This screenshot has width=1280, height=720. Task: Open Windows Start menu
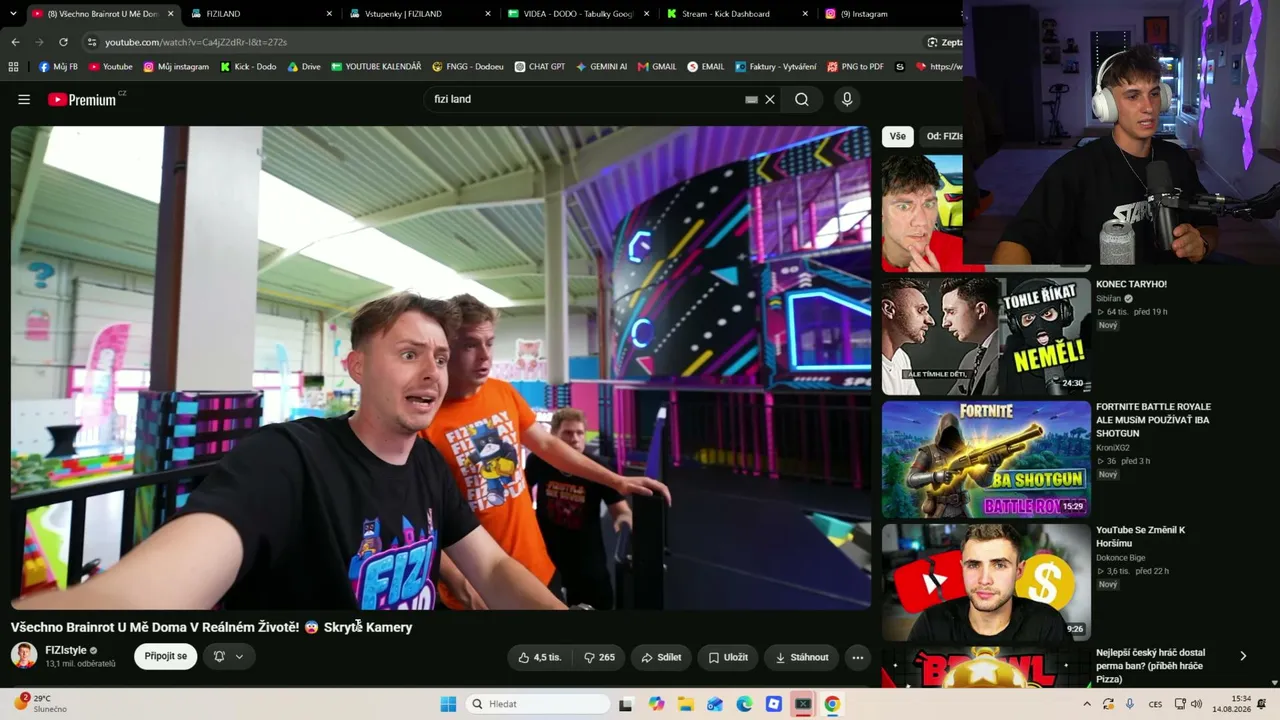448,704
